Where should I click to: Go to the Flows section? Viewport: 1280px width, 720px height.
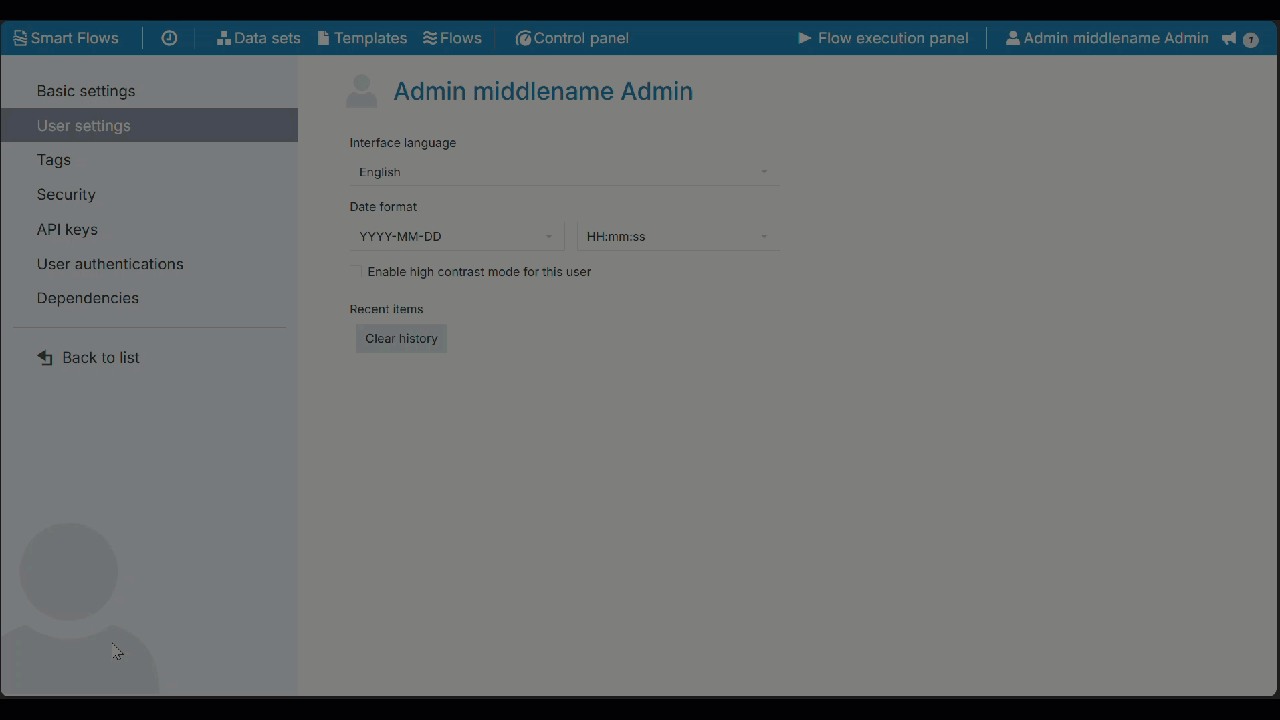[452, 38]
